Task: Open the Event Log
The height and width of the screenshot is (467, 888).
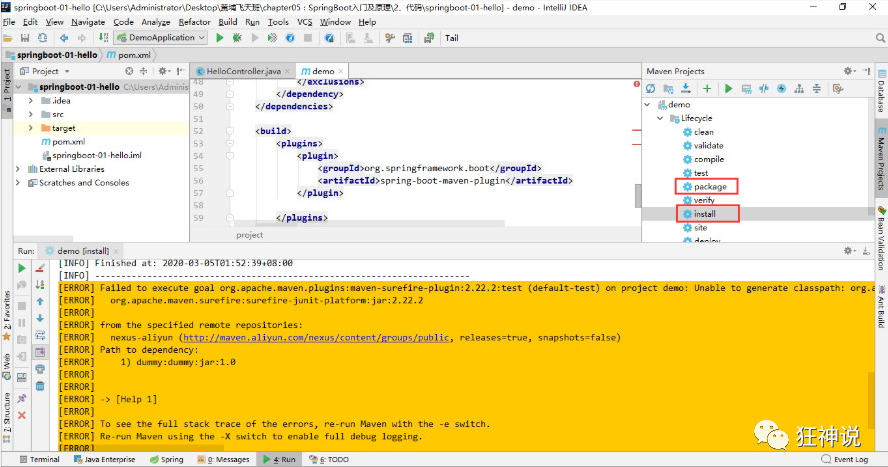Action: [x=844, y=460]
